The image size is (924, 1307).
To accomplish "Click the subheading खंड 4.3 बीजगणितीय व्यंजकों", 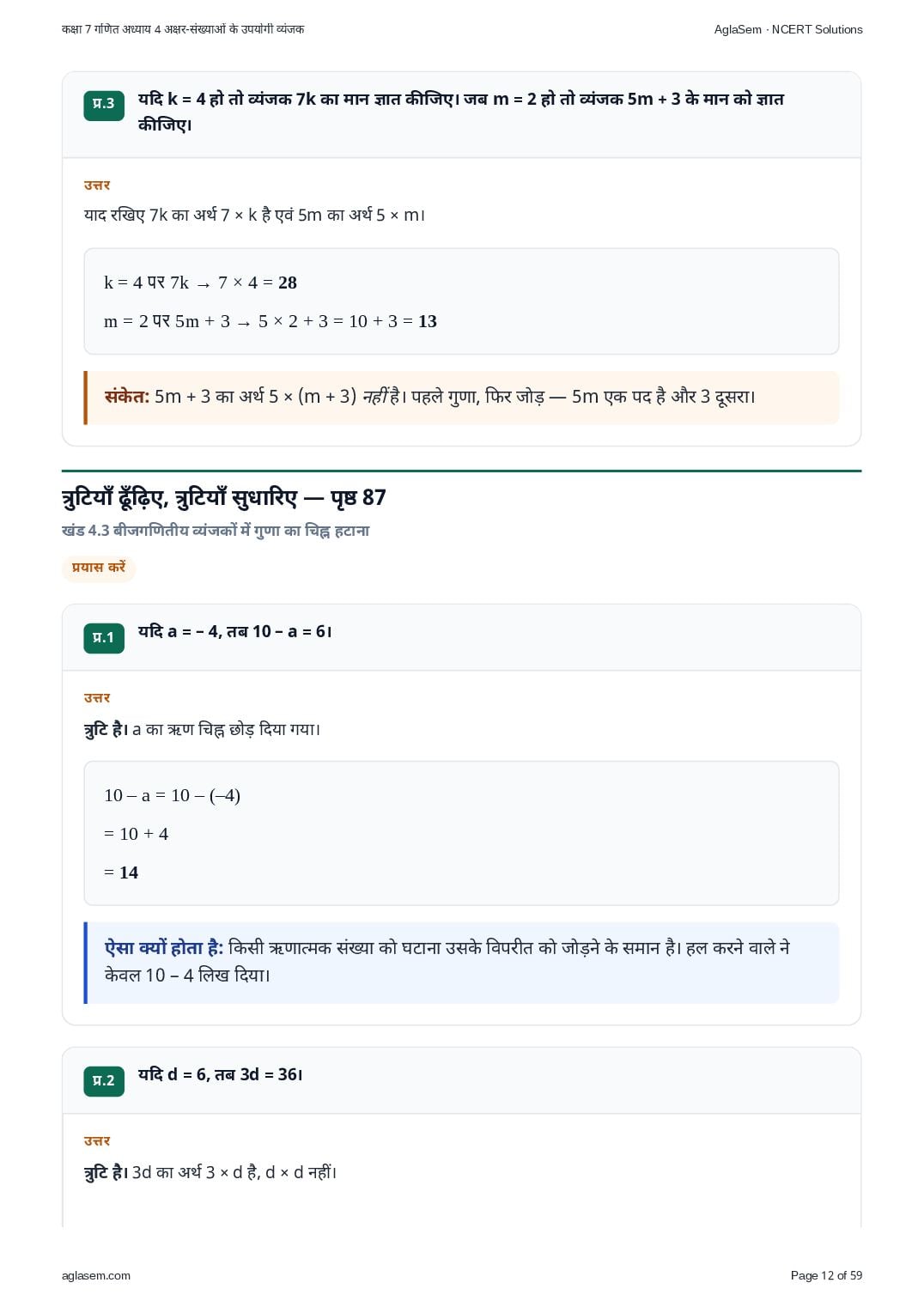I will 216,531.
